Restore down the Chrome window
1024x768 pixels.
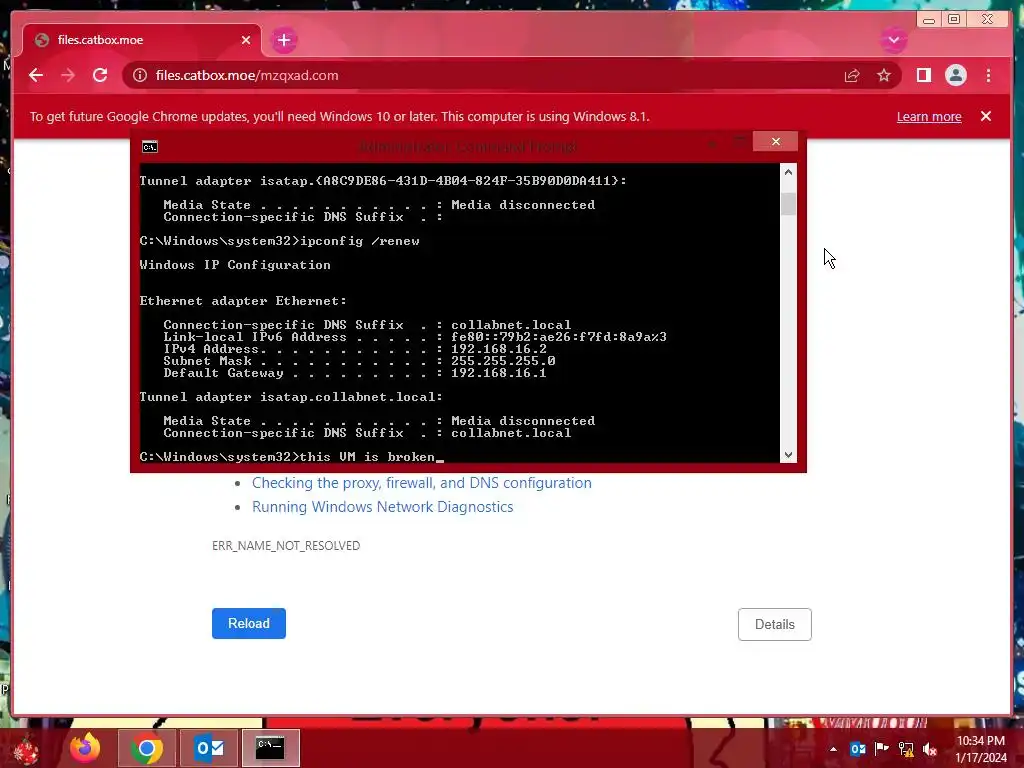click(954, 20)
